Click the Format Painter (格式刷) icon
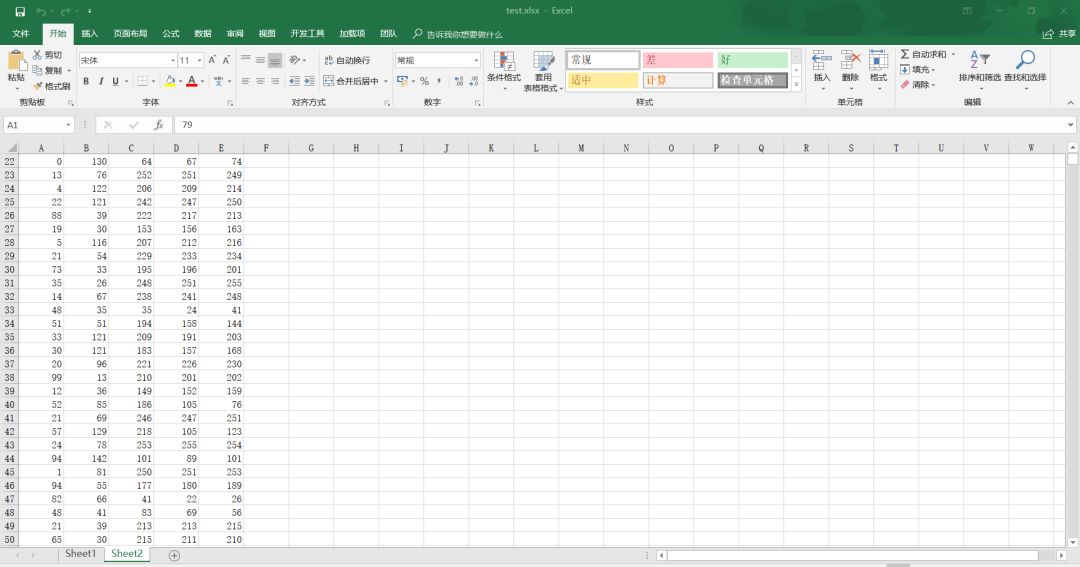The width and height of the screenshot is (1080, 567). 38,86
